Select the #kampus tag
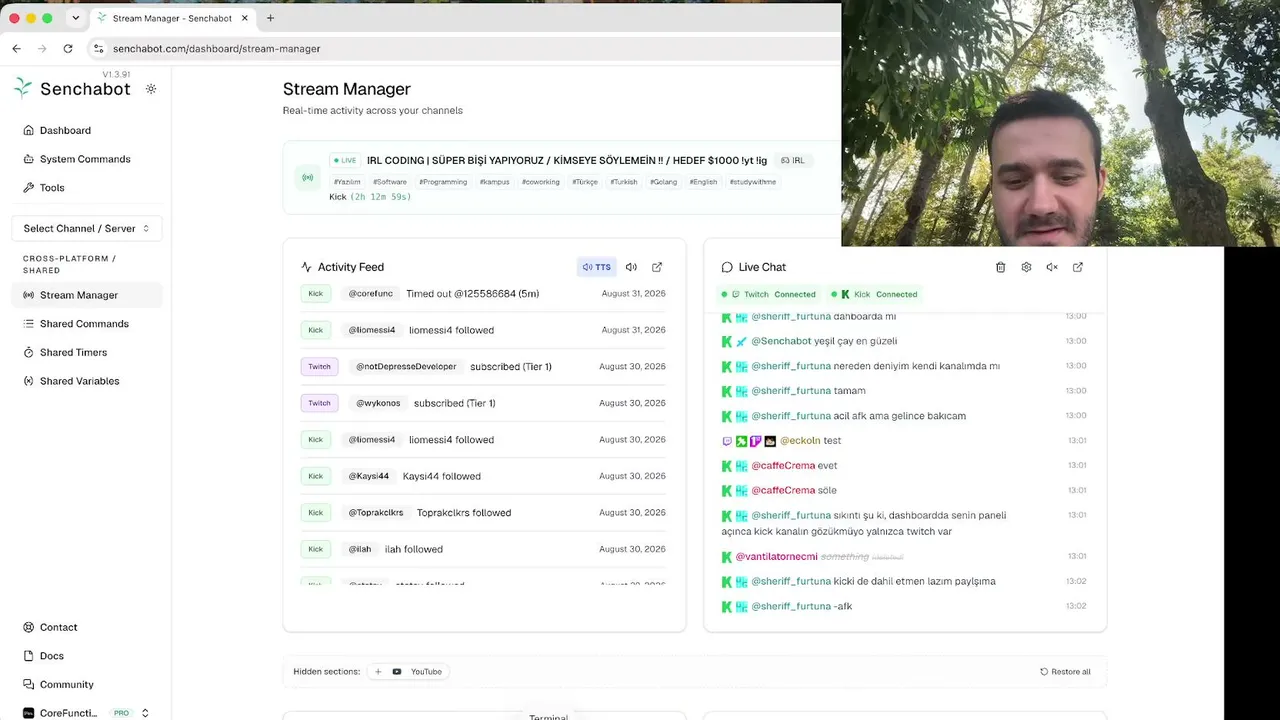 click(494, 182)
